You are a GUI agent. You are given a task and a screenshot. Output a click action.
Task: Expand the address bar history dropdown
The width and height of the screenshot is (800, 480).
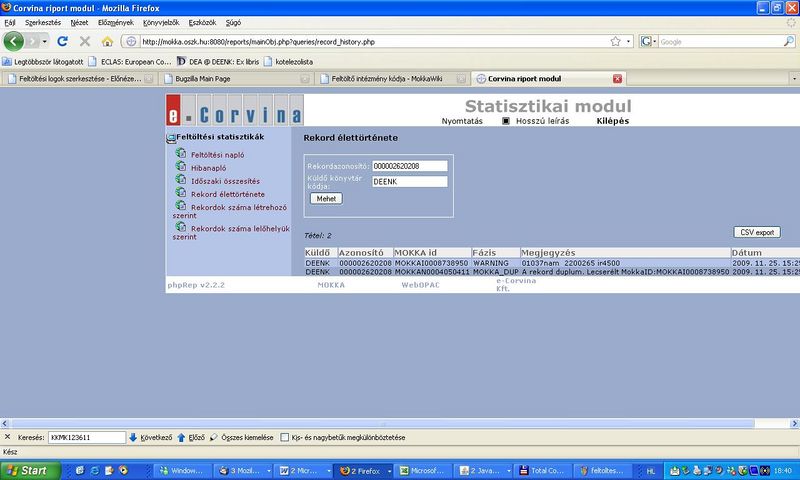pos(628,42)
